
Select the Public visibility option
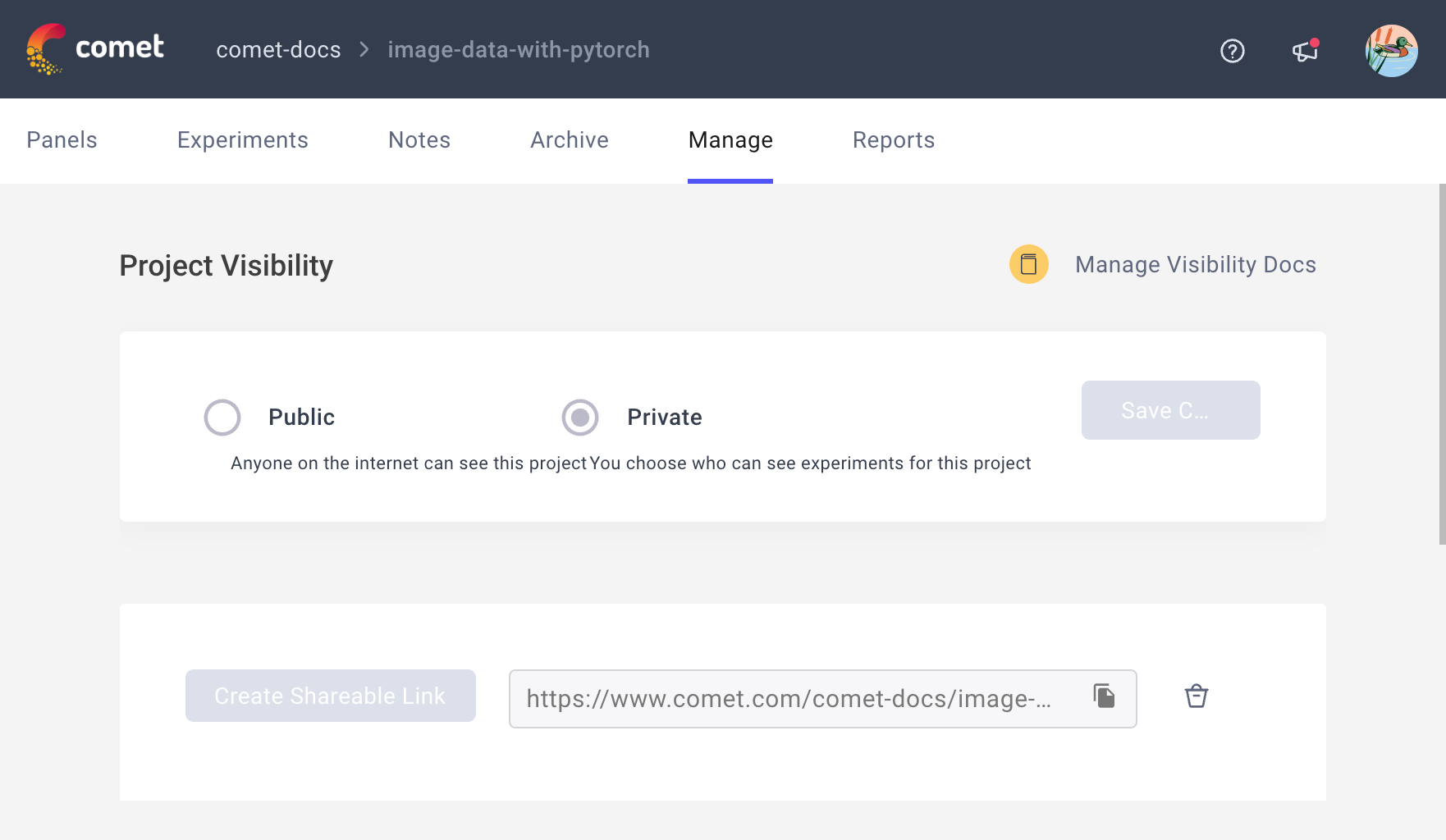[222, 417]
